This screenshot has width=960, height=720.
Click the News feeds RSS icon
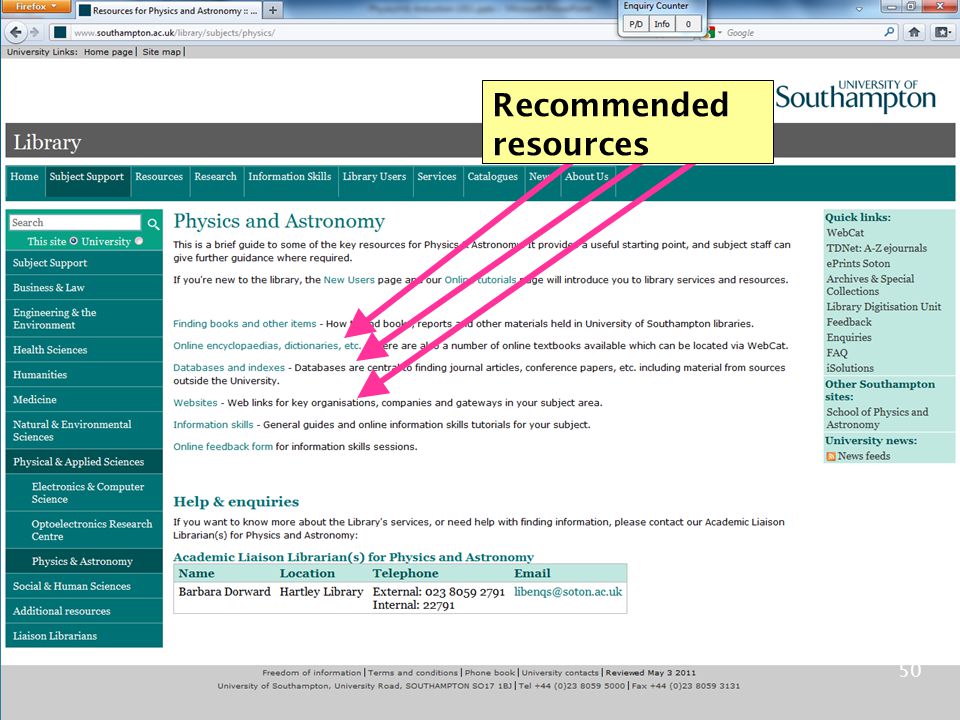[831, 456]
